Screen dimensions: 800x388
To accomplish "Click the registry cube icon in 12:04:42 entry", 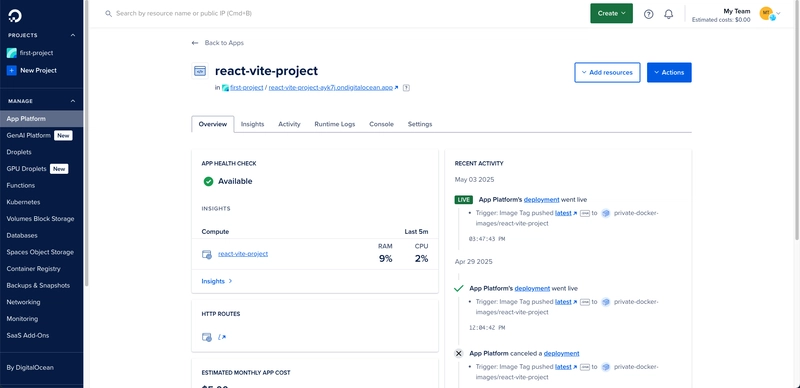I will [x=606, y=302].
